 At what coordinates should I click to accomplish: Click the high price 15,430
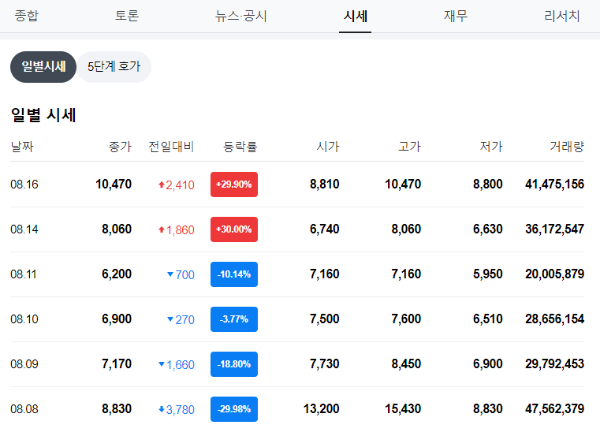point(403,409)
